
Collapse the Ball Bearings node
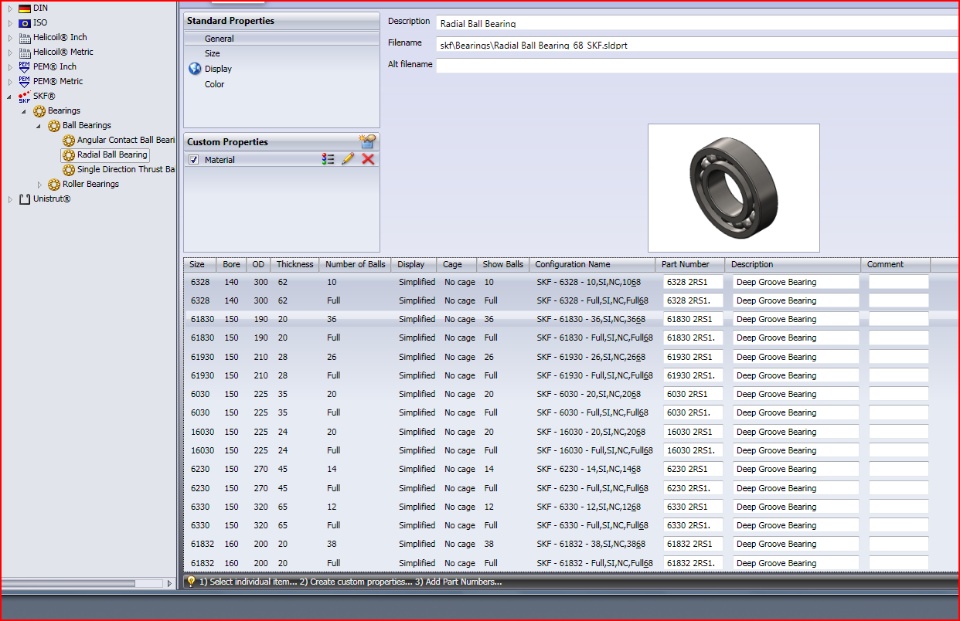pos(39,126)
